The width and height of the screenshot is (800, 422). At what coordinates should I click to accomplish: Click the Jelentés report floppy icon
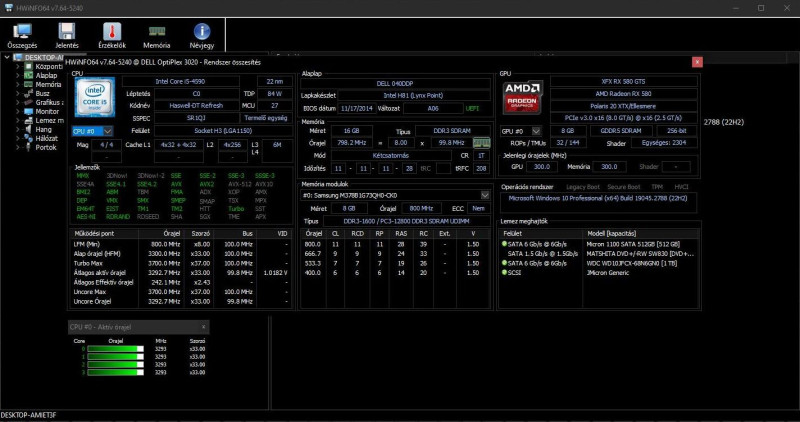[67, 32]
